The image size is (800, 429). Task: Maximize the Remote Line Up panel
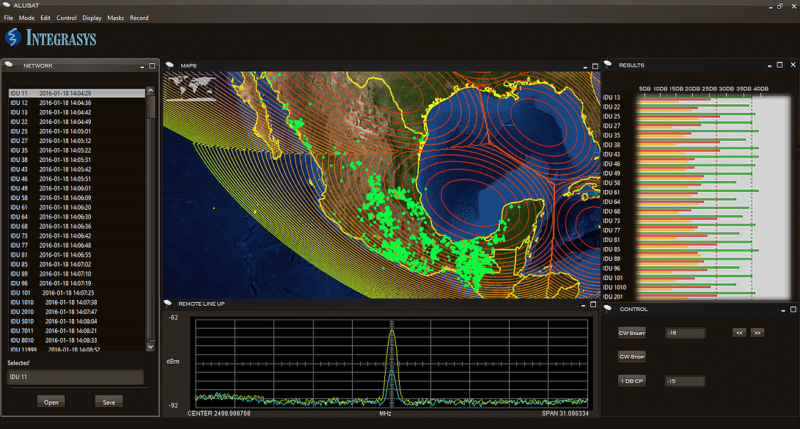[x=595, y=302]
